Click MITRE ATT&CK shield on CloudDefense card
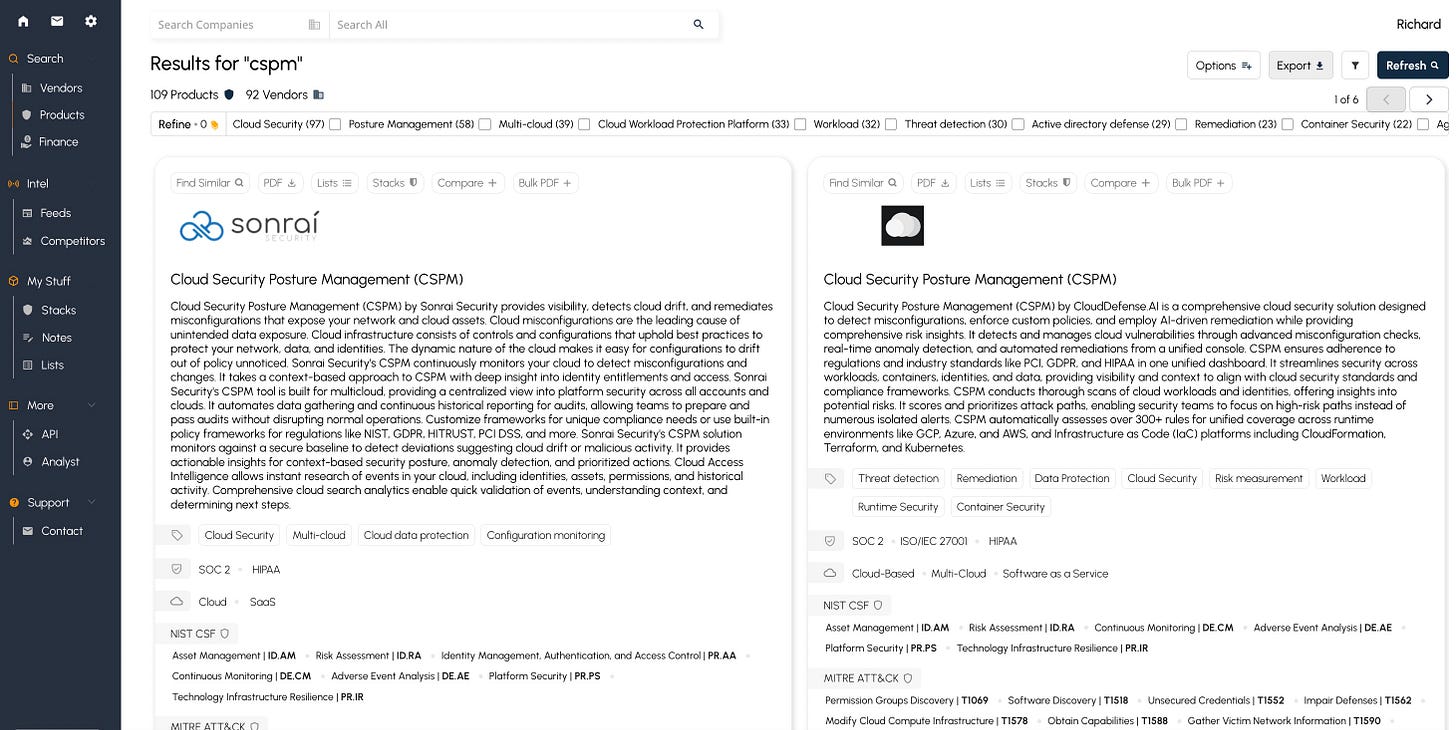Viewport: 1456px width, 730px height. (x=908, y=678)
